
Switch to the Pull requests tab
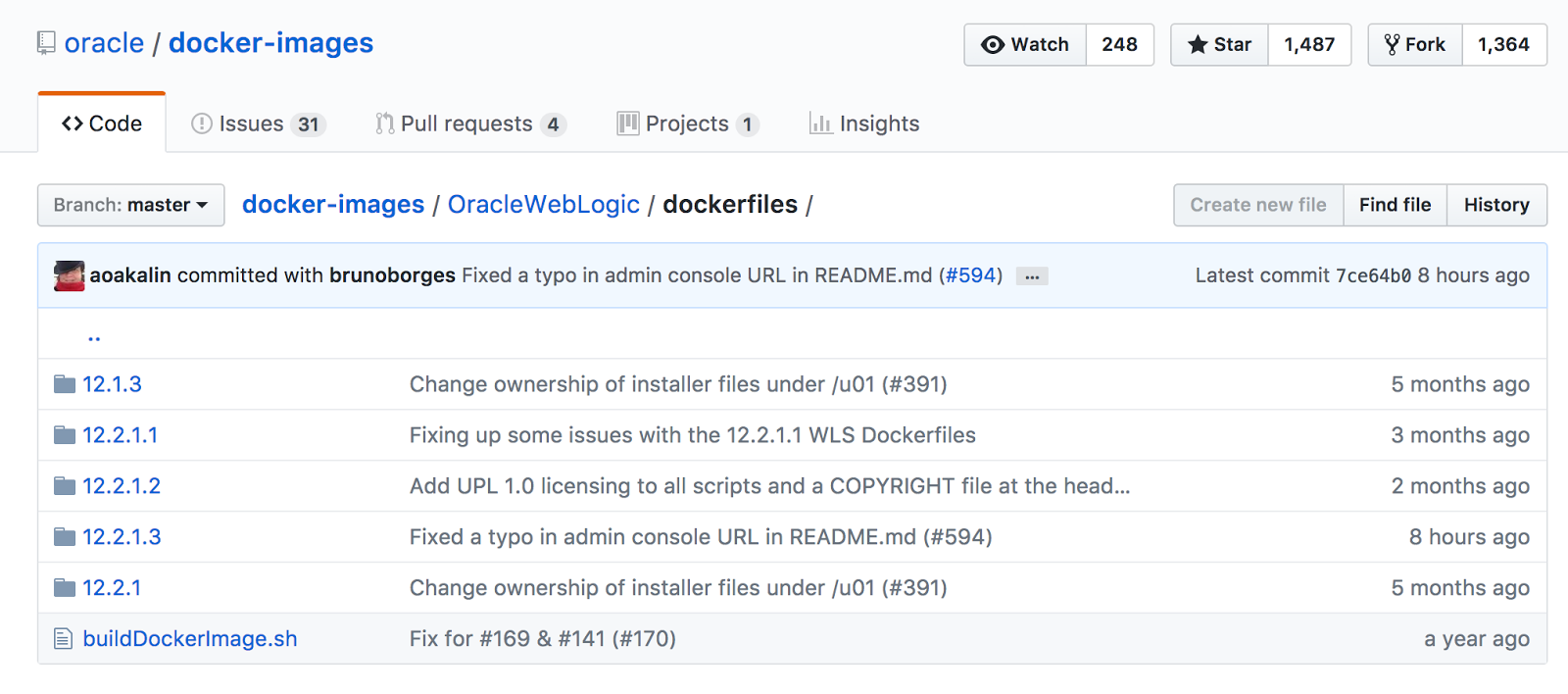coord(466,124)
